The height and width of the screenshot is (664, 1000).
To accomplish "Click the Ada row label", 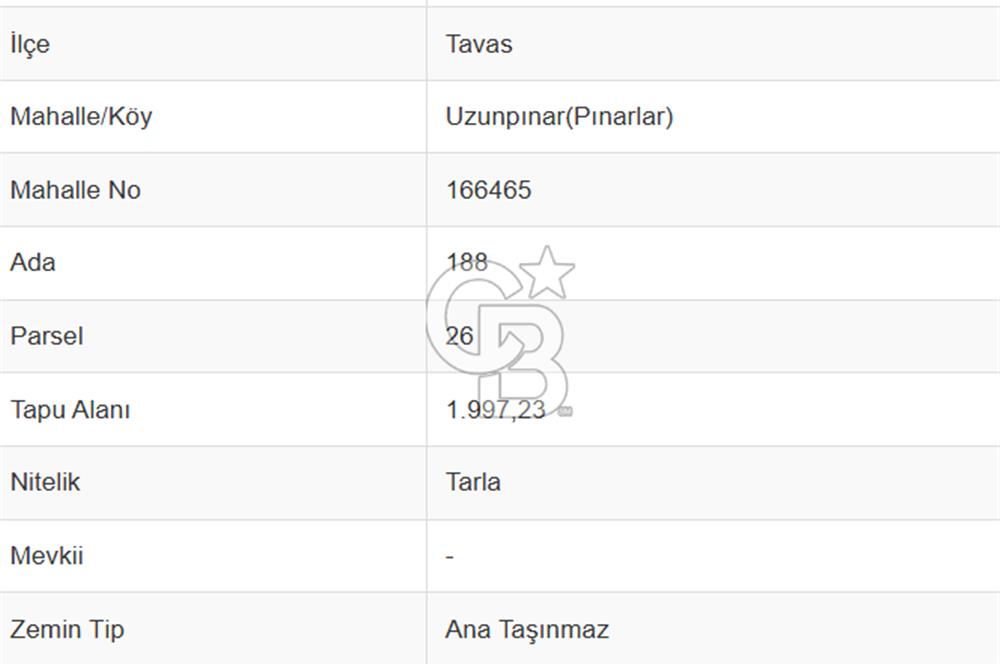I will click(33, 262).
